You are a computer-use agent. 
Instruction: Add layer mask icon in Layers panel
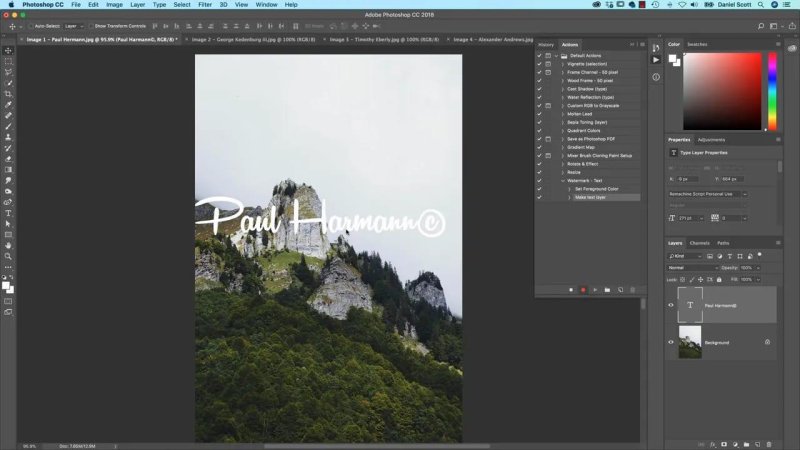724,444
